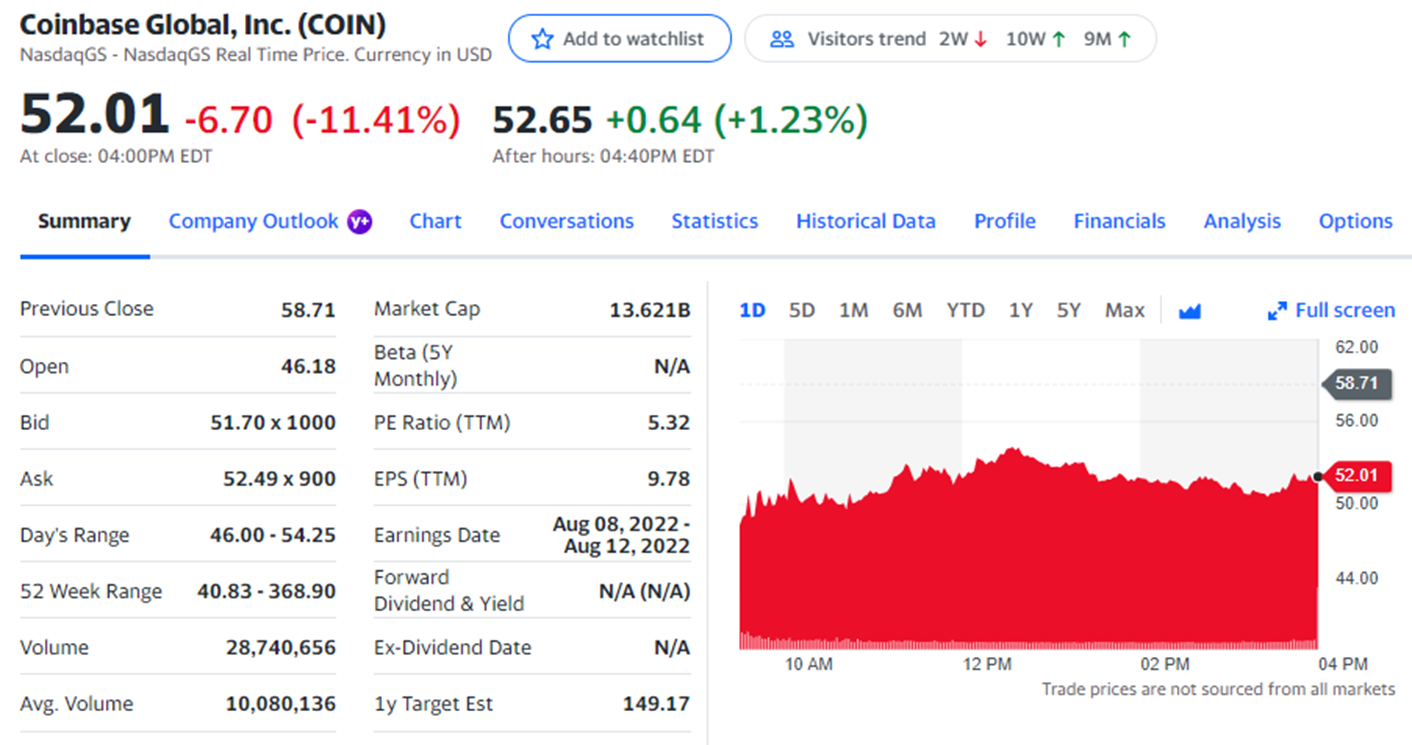Switch to the Historical Data tab
1412x745 pixels.
click(x=866, y=221)
